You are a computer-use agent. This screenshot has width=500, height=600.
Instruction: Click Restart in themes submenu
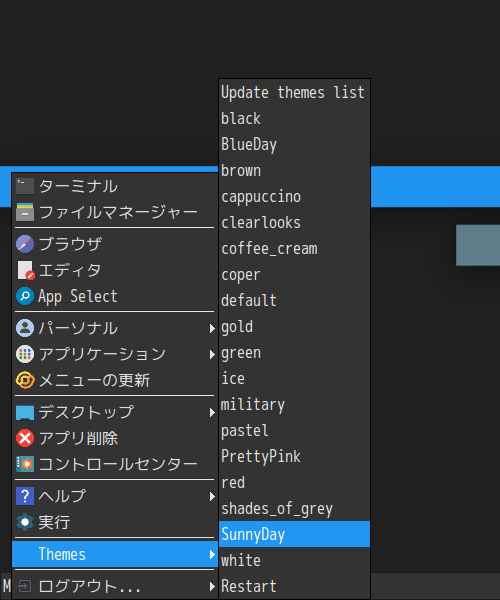(x=294, y=586)
